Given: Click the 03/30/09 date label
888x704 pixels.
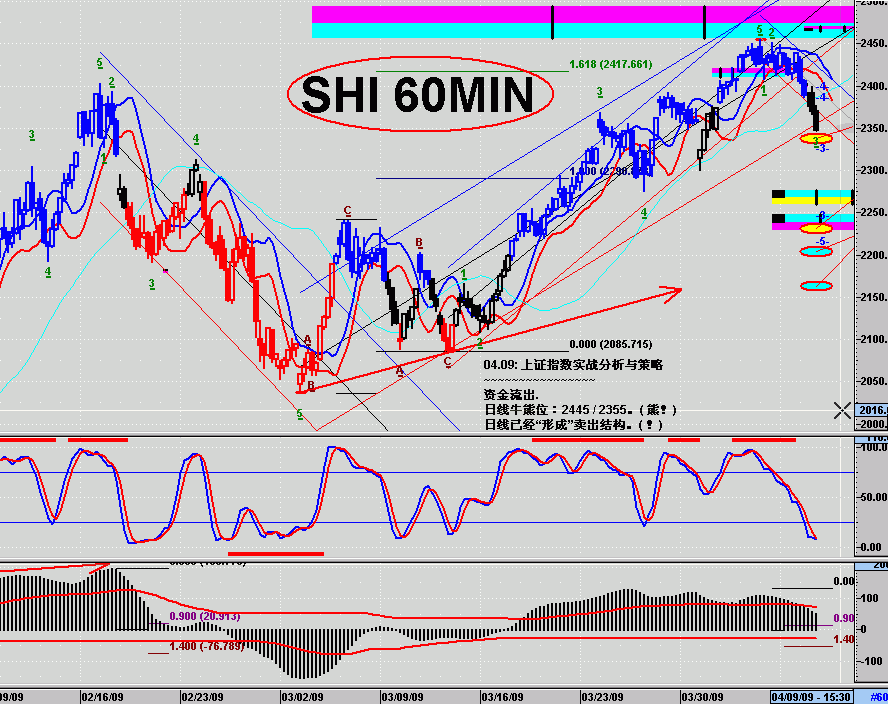Looking at the screenshot, I should pos(702,697).
